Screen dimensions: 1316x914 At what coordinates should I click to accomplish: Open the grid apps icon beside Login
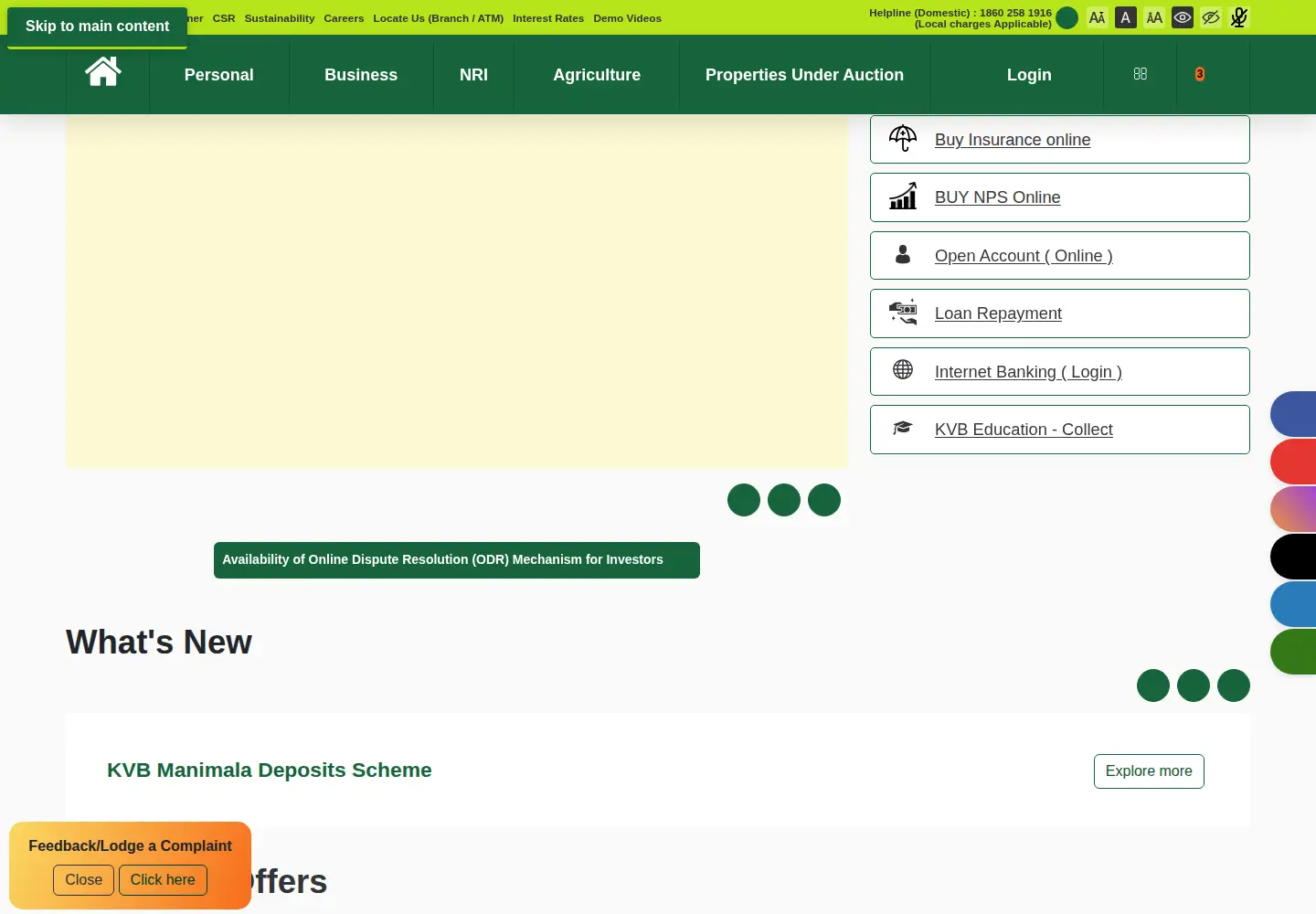tap(1141, 74)
